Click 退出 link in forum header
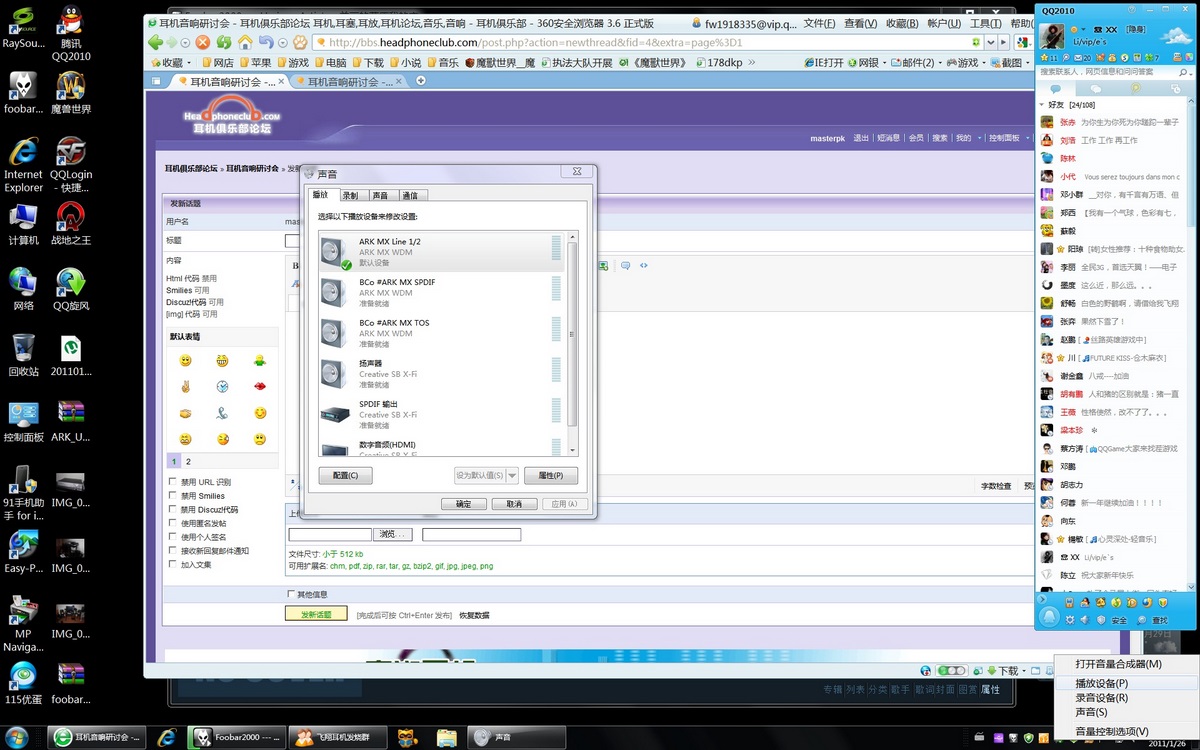The height and width of the screenshot is (750, 1200). click(x=861, y=138)
